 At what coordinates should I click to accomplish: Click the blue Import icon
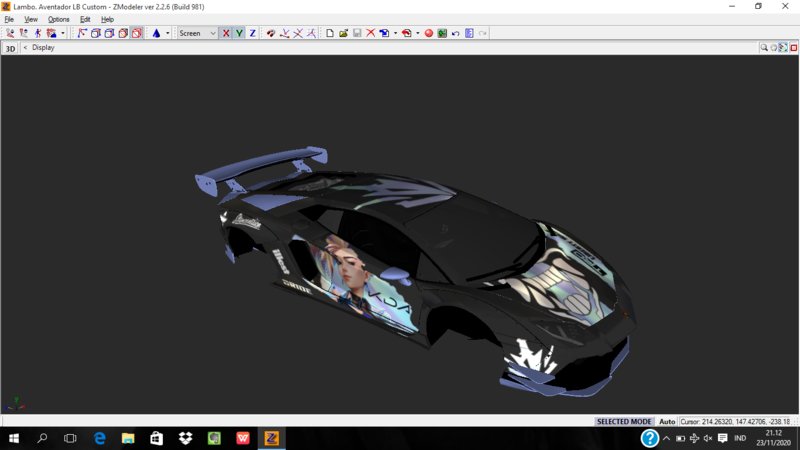[384, 33]
